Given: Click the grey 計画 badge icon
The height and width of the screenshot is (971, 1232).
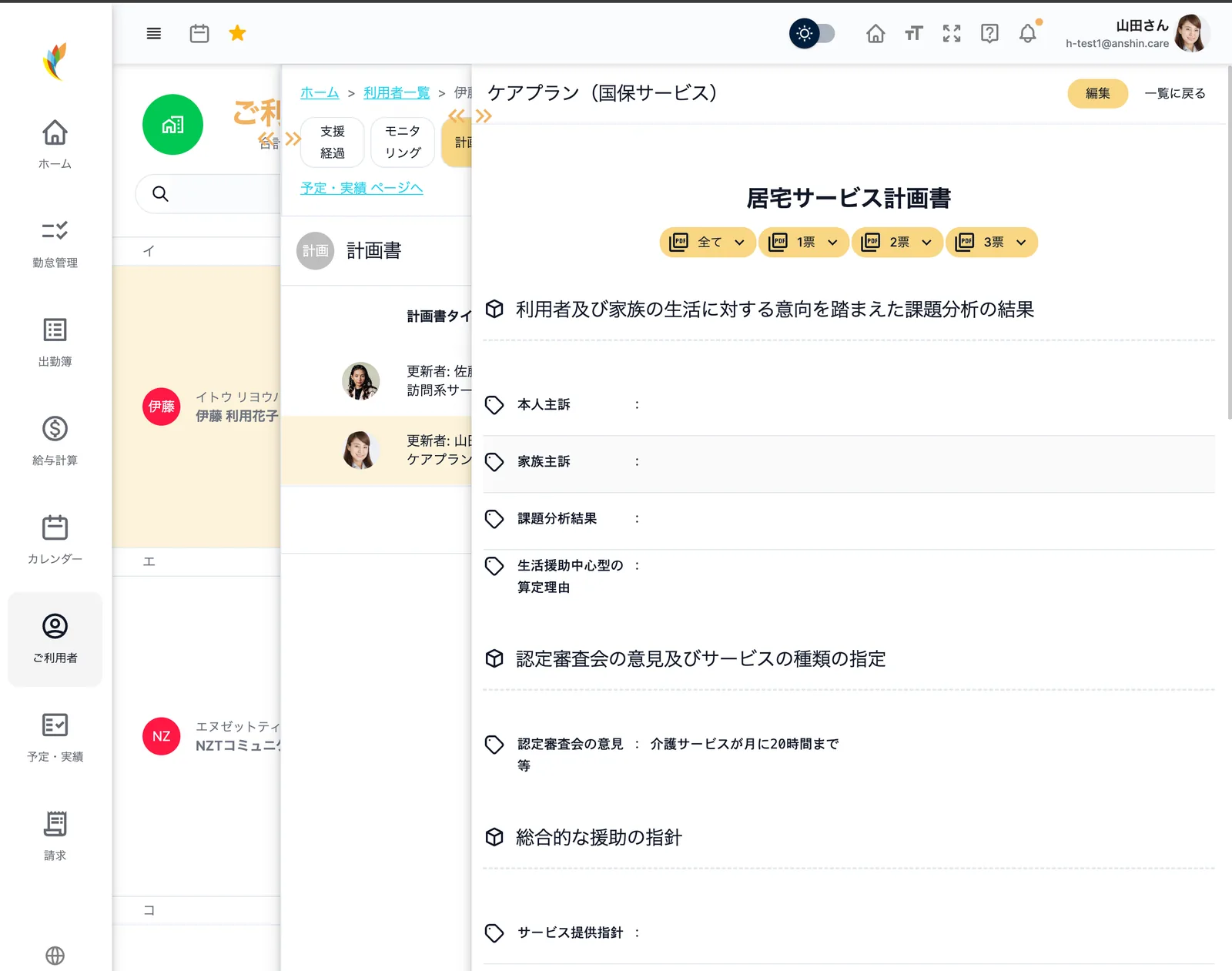Looking at the screenshot, I should pyautogui.click(x=315, y=251).
